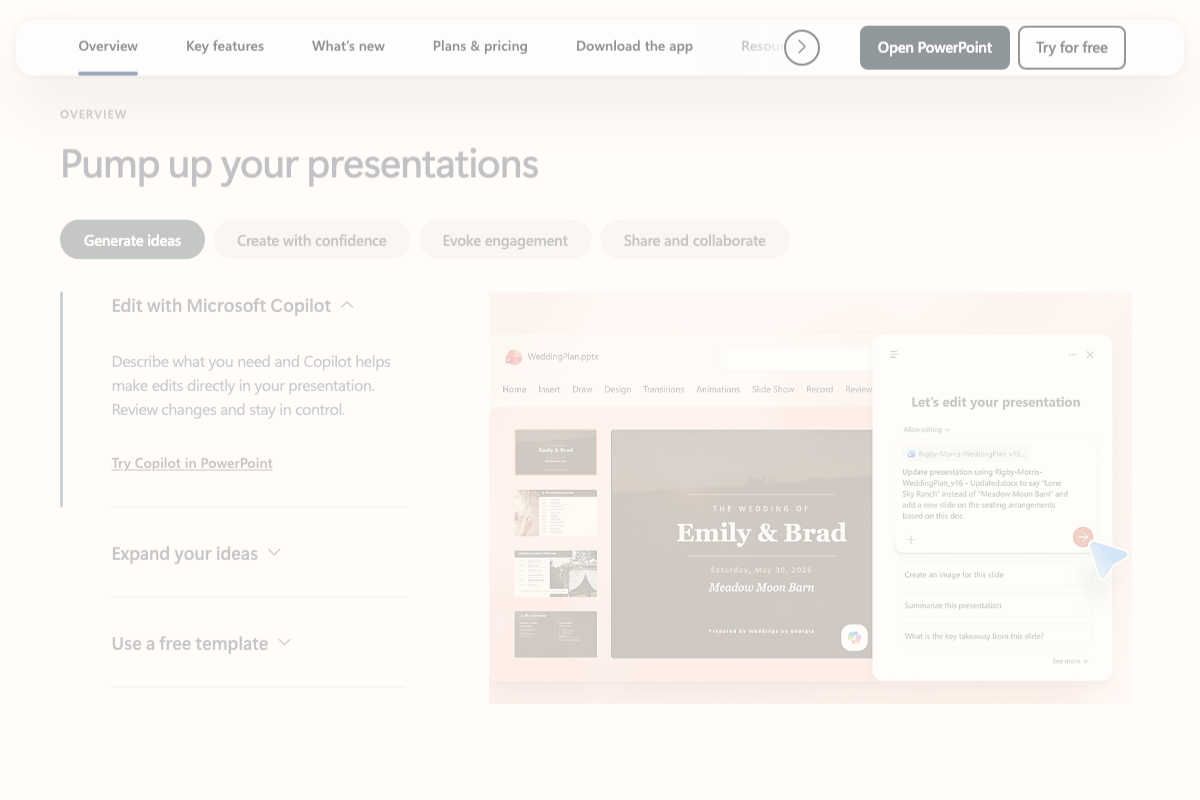Open the three-dot menu in Copilot panel
Screen dimensions: 1200x800
1072,355
